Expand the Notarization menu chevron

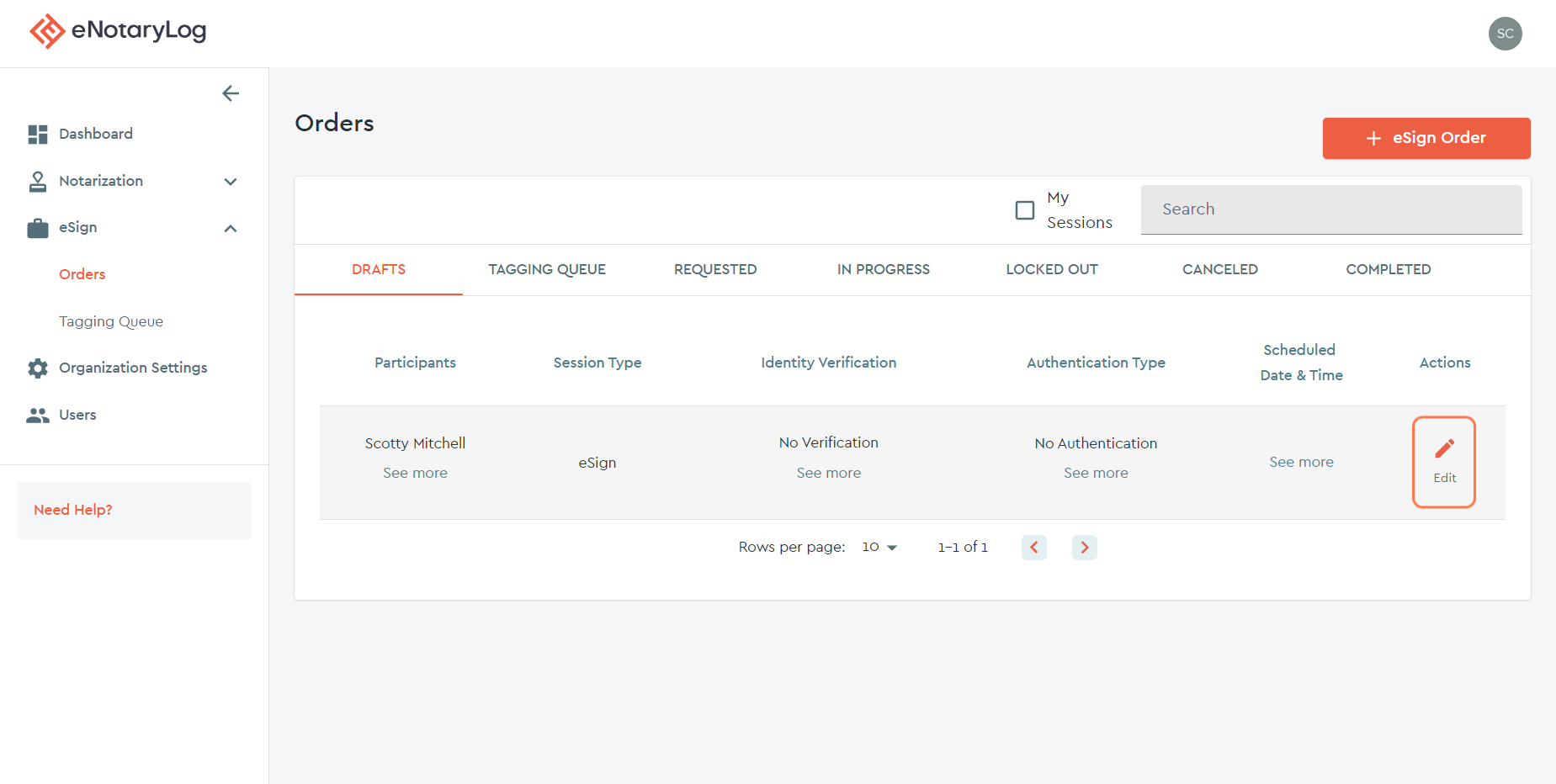coord(231,182)
